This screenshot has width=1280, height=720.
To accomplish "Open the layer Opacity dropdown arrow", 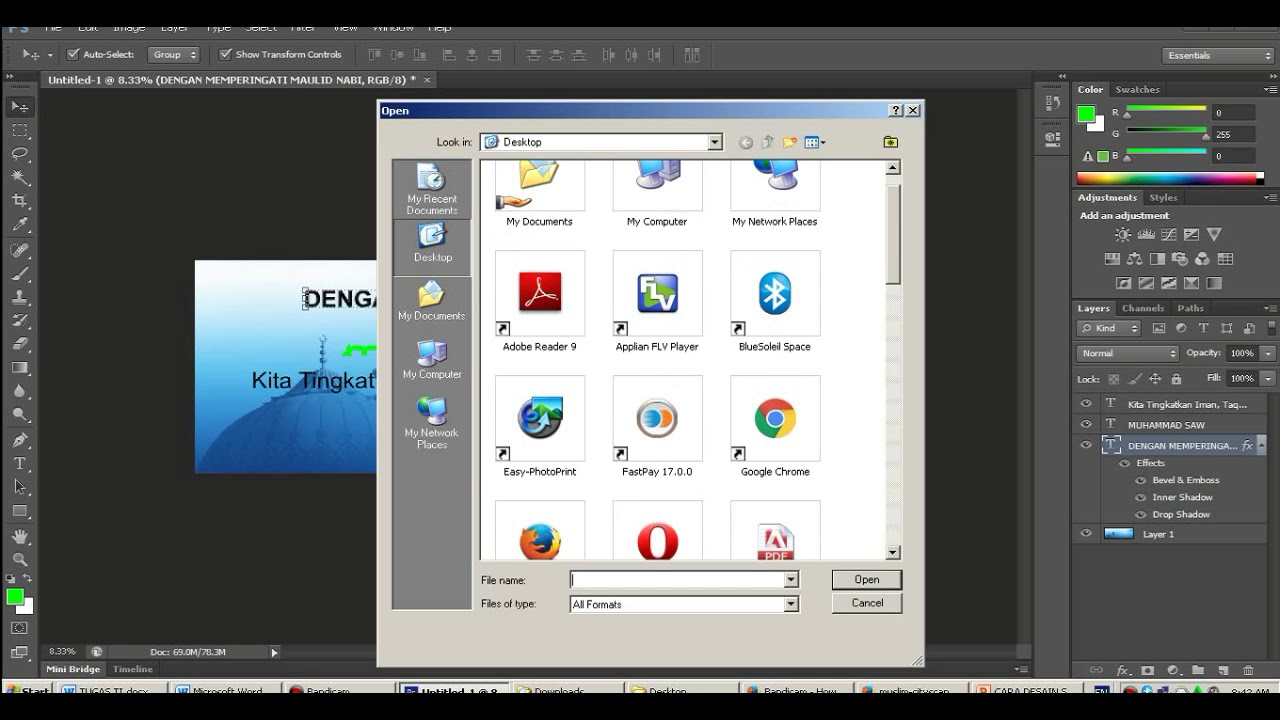I will (x=1268, y=353).
